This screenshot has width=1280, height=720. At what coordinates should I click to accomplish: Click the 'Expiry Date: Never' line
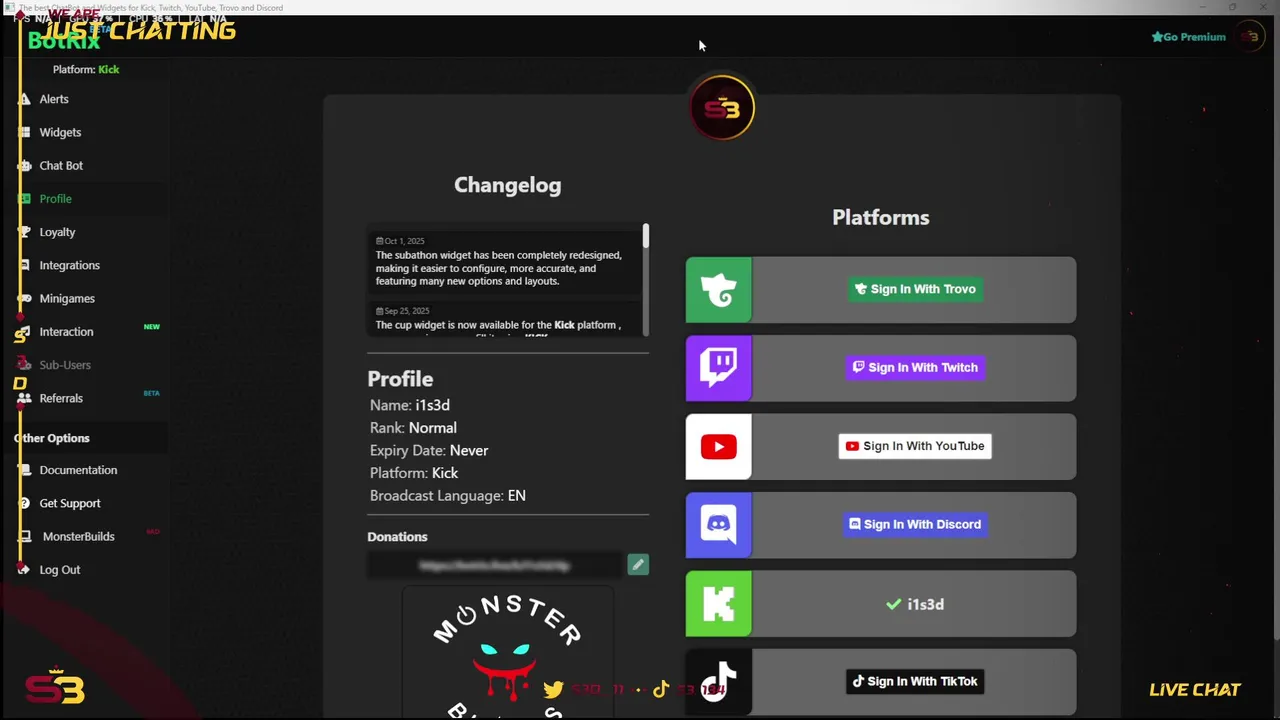click(429, 450)
